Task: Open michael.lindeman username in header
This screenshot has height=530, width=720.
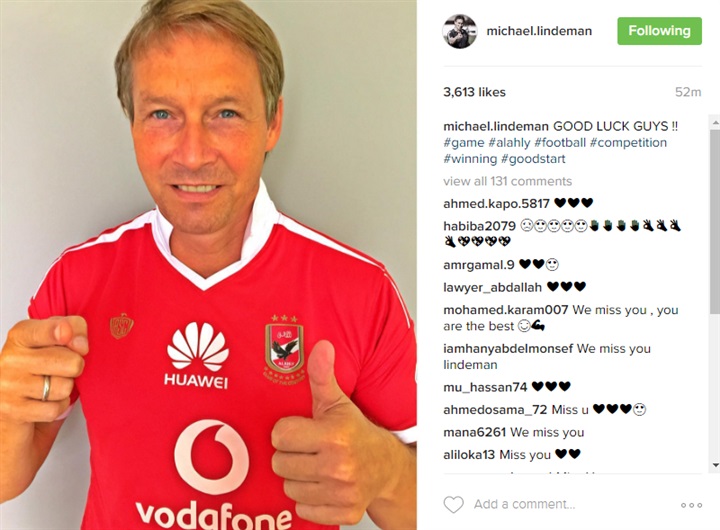Action: pos(539,31)
